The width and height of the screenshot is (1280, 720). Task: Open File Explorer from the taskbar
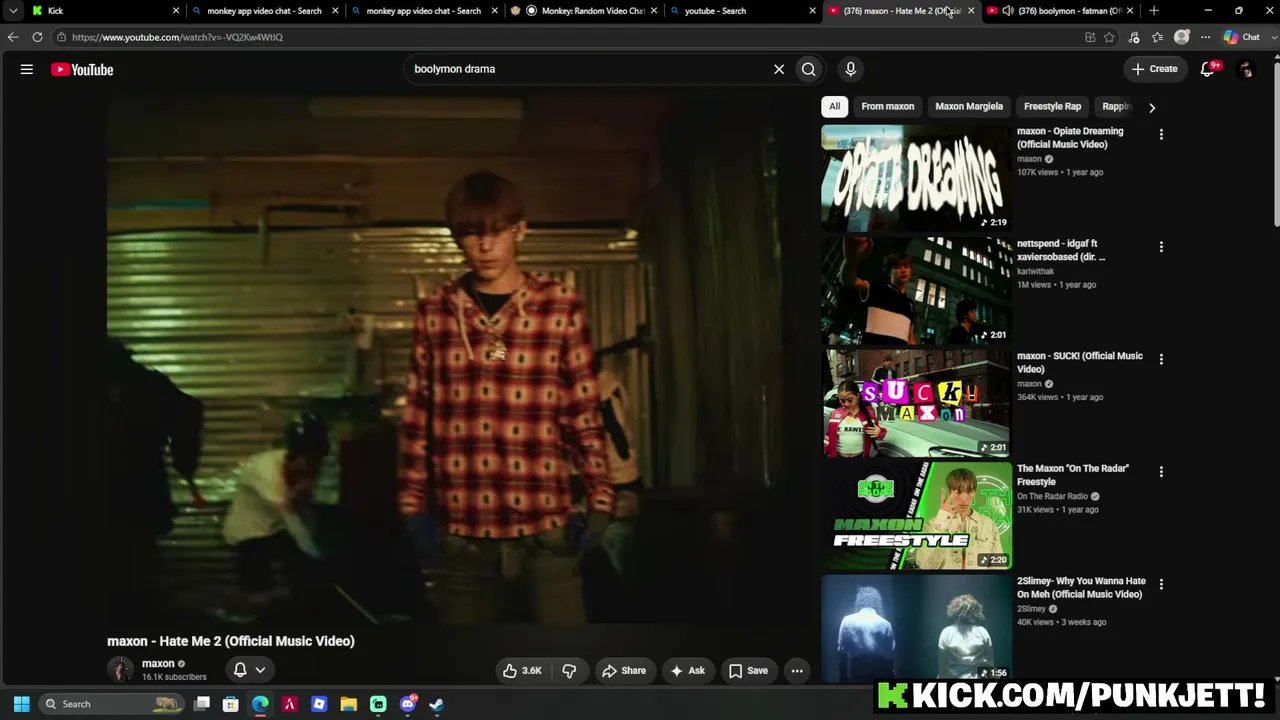point(349,704)
